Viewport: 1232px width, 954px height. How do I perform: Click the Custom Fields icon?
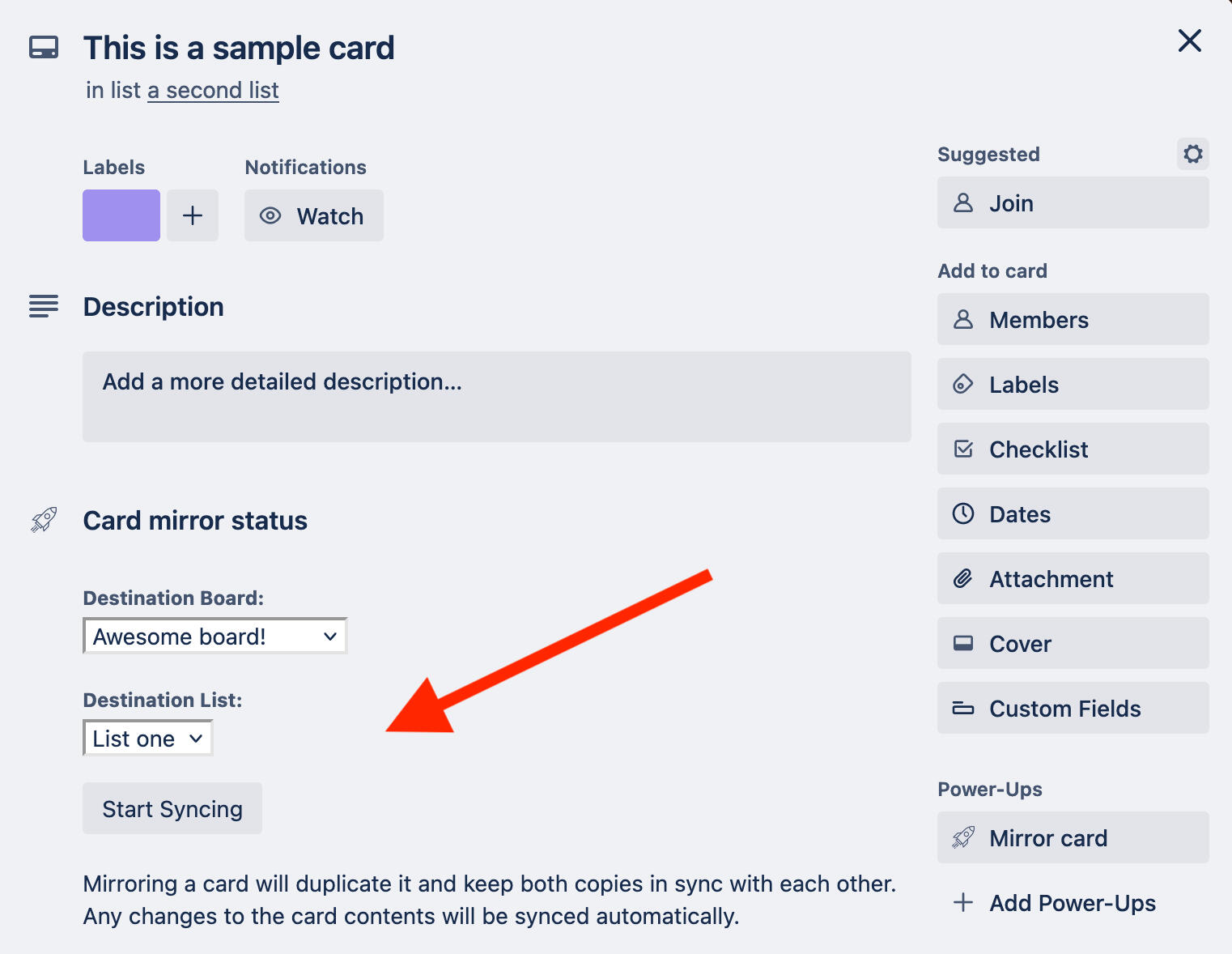tap(963, 708)
